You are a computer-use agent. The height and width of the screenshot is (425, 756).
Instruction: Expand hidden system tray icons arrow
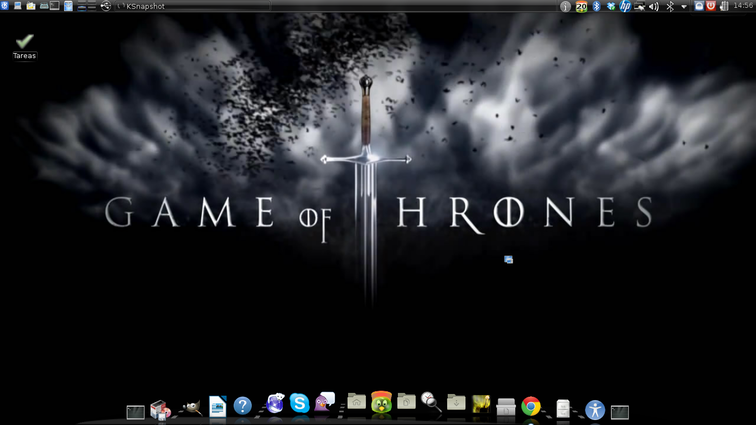[x=684, y=7]
